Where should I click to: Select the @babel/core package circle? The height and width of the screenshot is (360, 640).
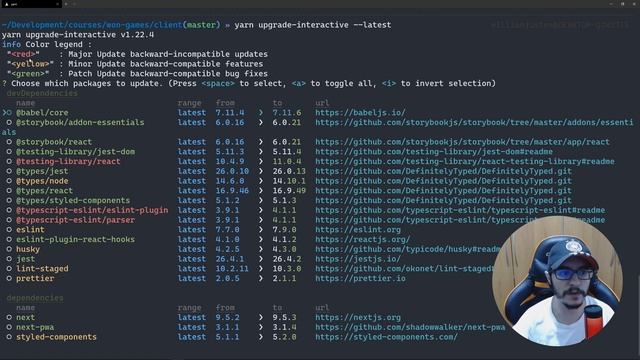point(9,113)
